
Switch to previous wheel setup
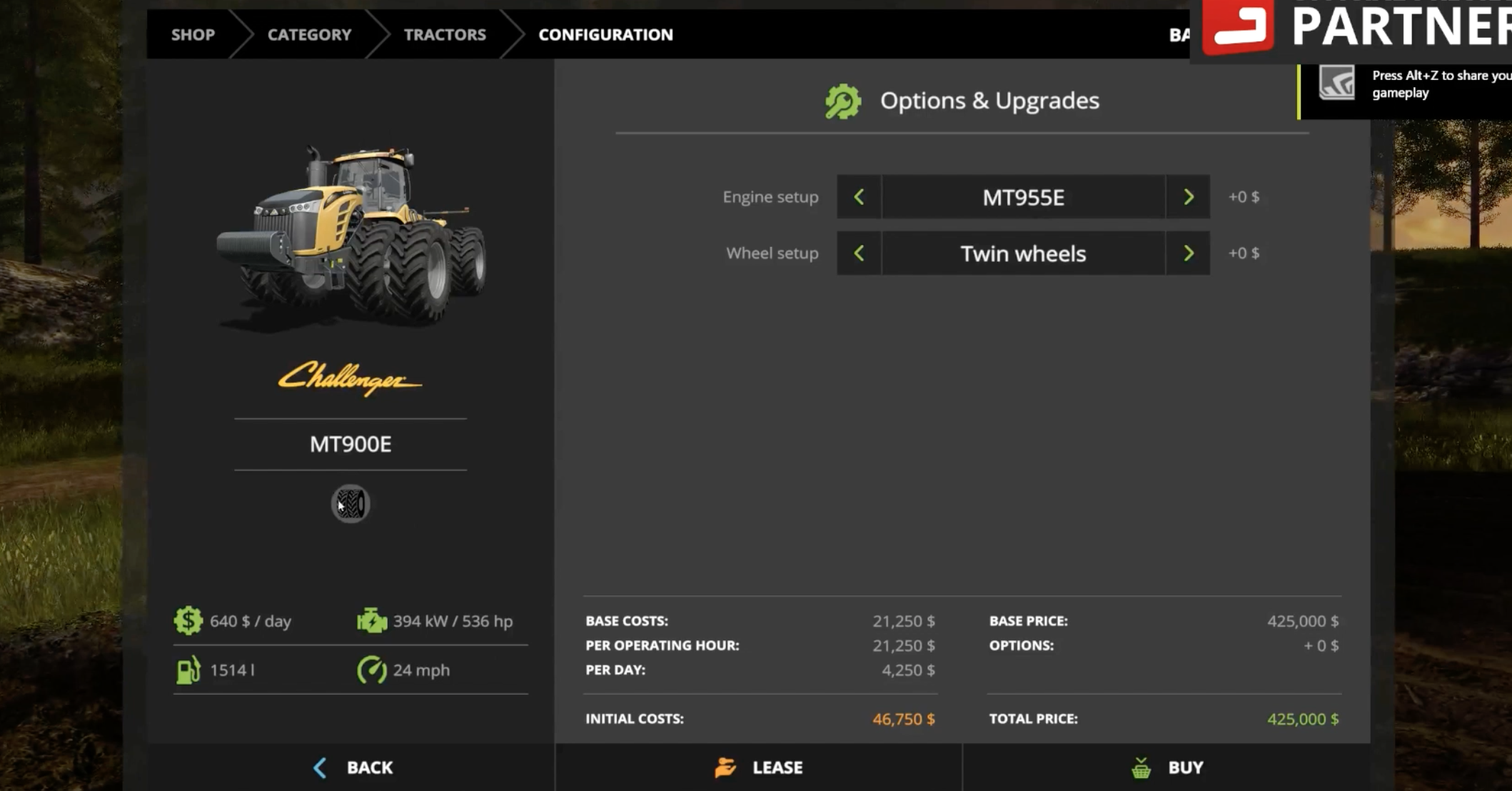859,253
